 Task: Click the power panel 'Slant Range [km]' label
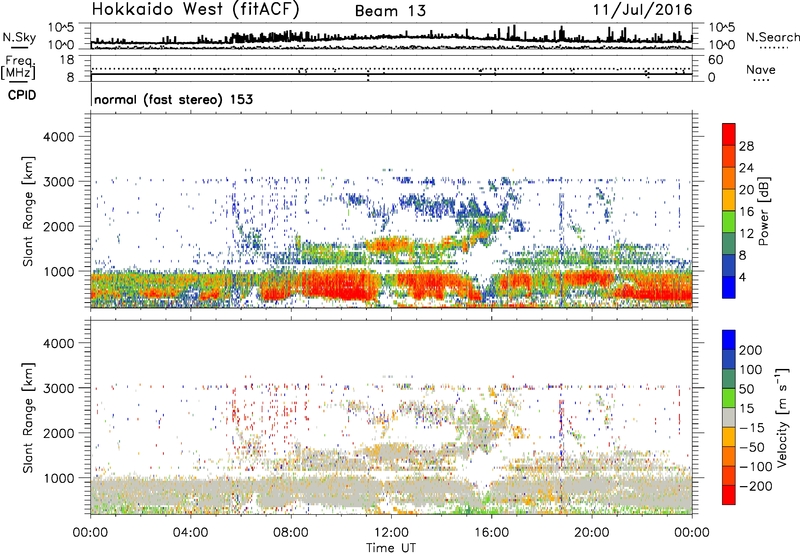point(28,211)
